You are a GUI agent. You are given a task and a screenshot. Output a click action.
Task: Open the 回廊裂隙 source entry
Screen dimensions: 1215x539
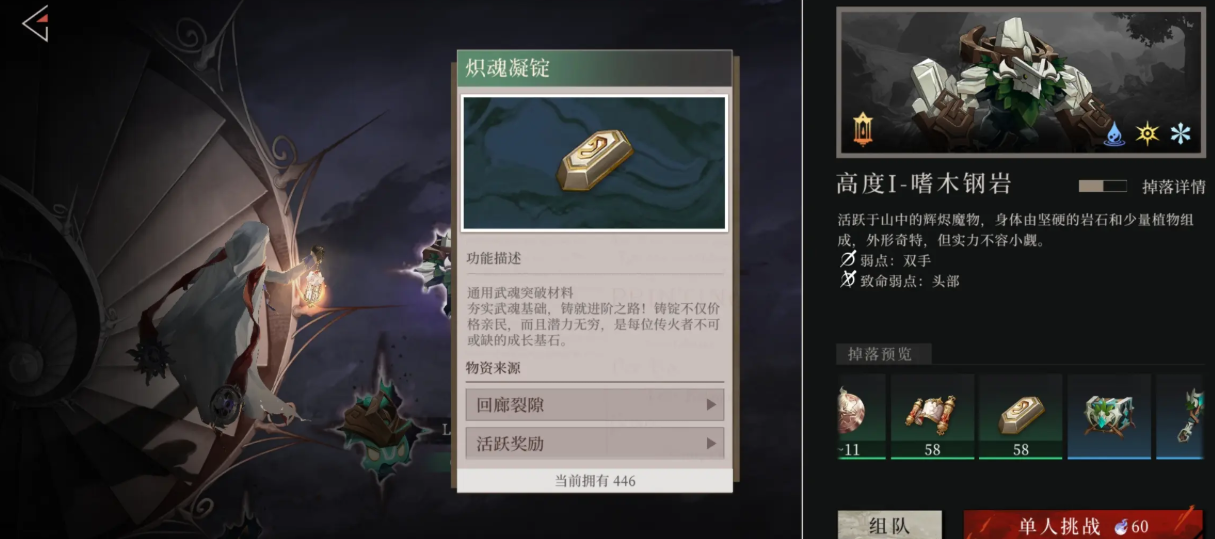coord(595,405)
